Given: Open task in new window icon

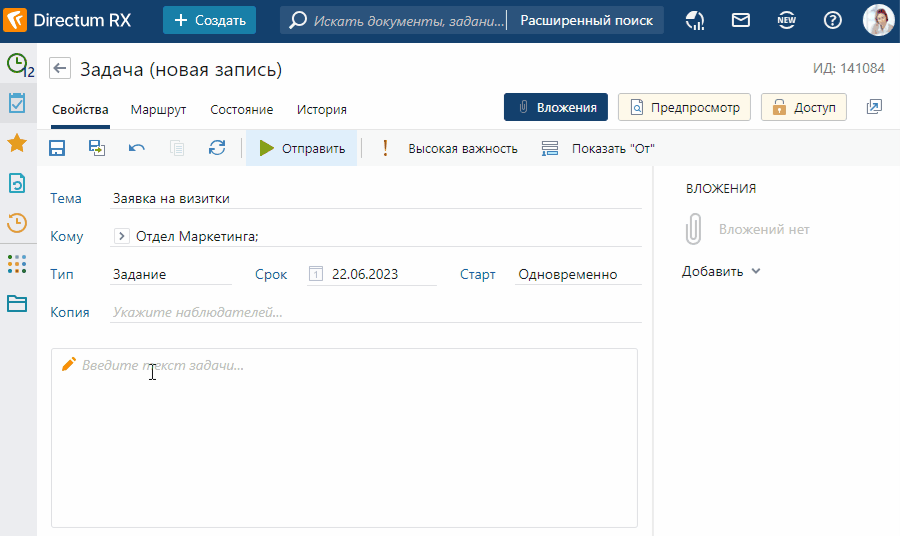Looking at the screenshot, I should click(874, 107).
